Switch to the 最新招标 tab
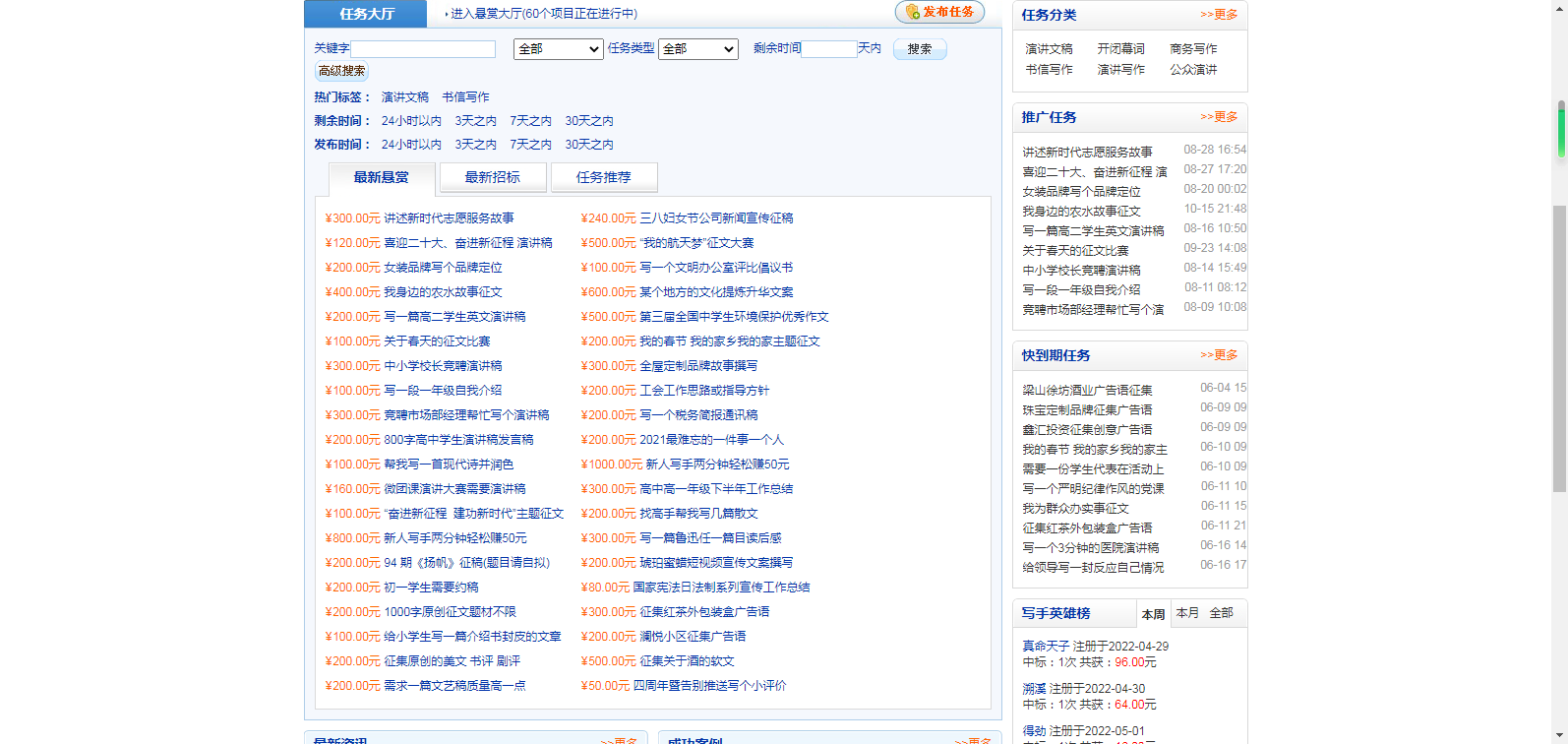Screen dimensions: 1568x744 click(492, 177)
